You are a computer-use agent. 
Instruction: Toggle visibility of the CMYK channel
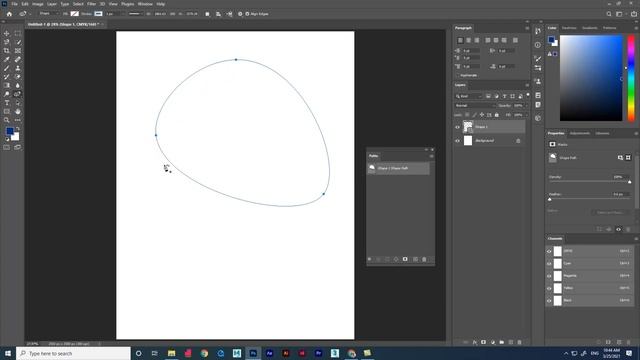(x=549, y=251)
